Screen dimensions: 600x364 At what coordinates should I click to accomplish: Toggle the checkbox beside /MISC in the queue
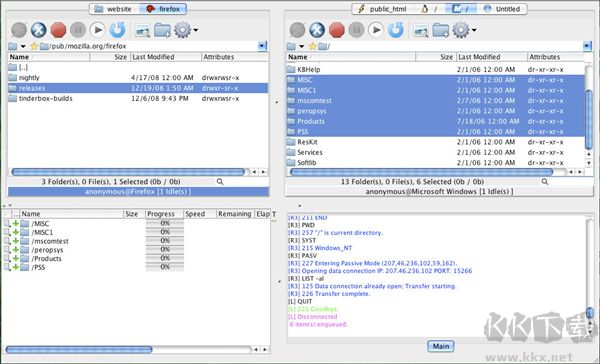[7, 224]
